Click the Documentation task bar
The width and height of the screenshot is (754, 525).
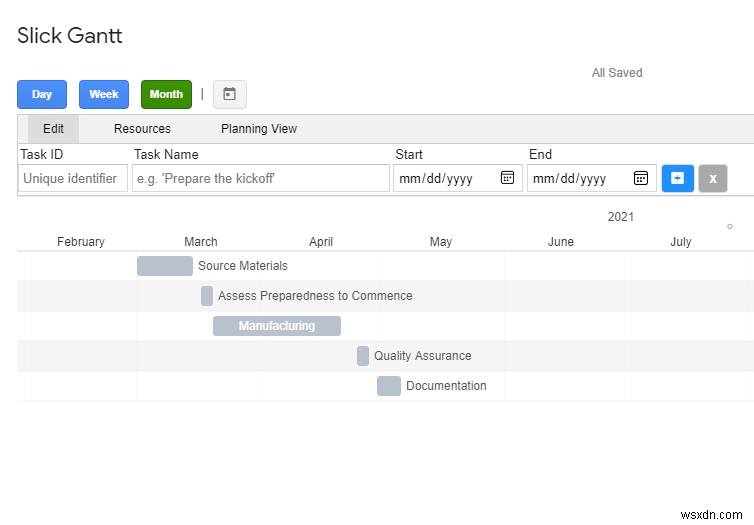click(389, 386)
